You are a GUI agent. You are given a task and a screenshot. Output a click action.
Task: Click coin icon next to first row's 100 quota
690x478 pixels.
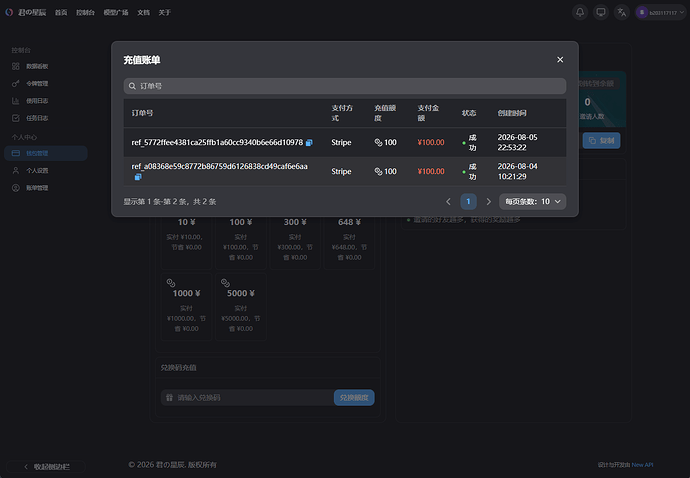coord(378,142)
